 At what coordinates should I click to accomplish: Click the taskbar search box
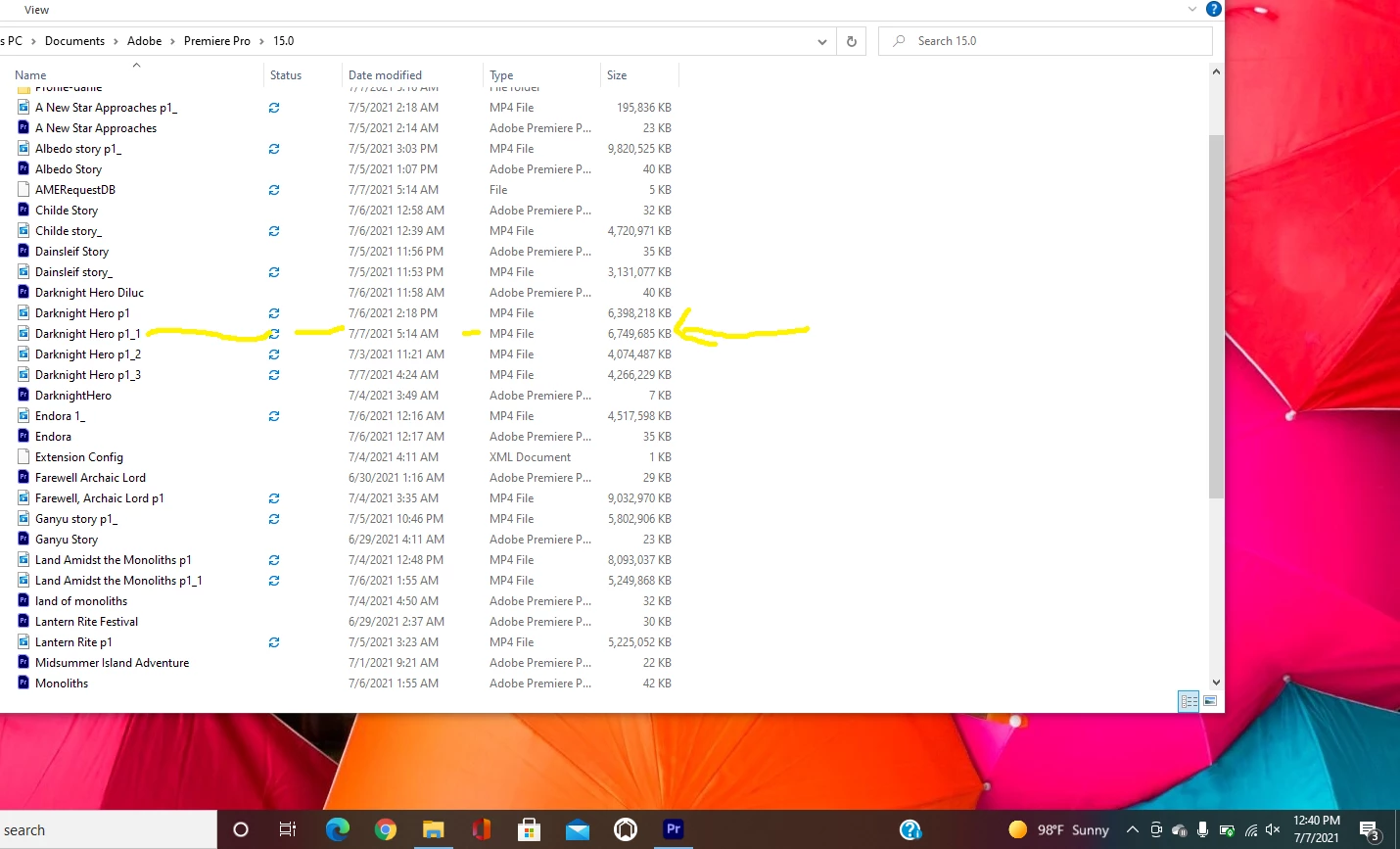[x=108, y=830]
